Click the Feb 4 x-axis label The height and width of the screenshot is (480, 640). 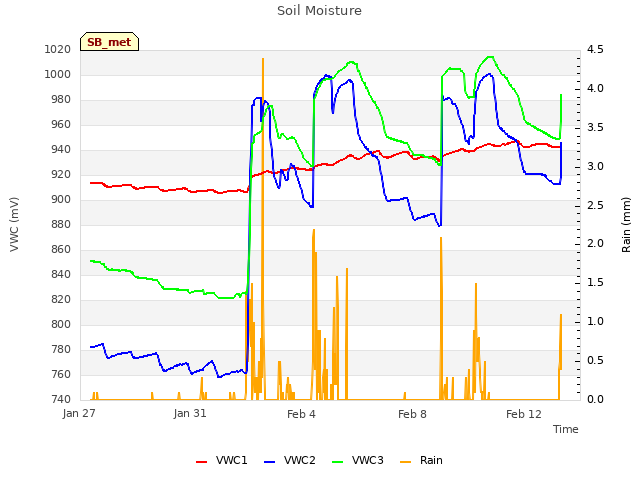pos(301,414)
